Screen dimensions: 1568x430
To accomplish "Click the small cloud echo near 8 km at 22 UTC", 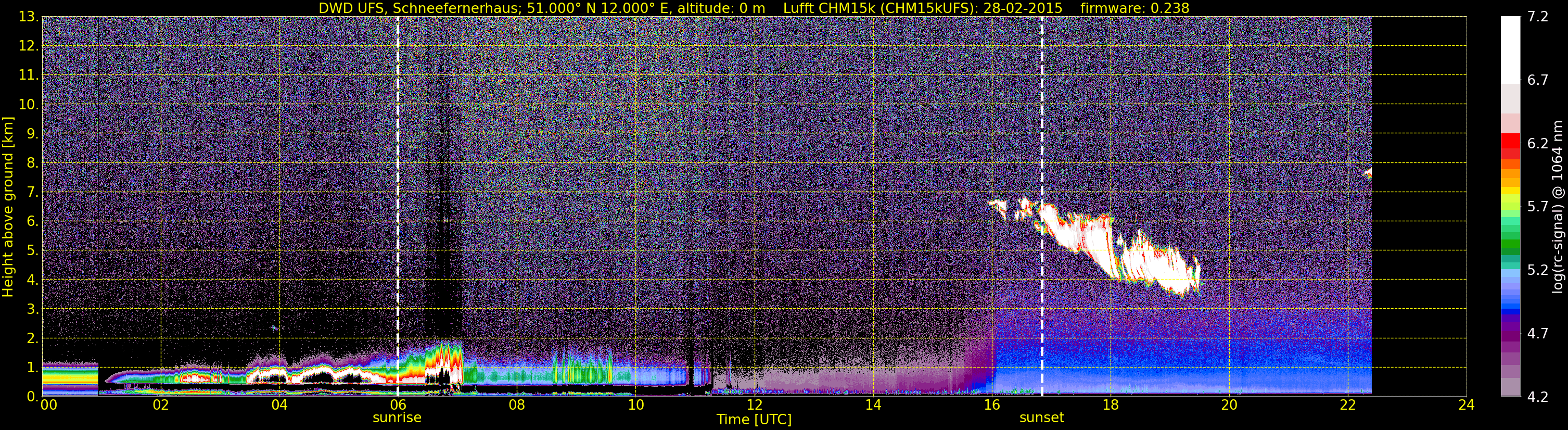I will pyautogui.click(x=1367, y=173).
